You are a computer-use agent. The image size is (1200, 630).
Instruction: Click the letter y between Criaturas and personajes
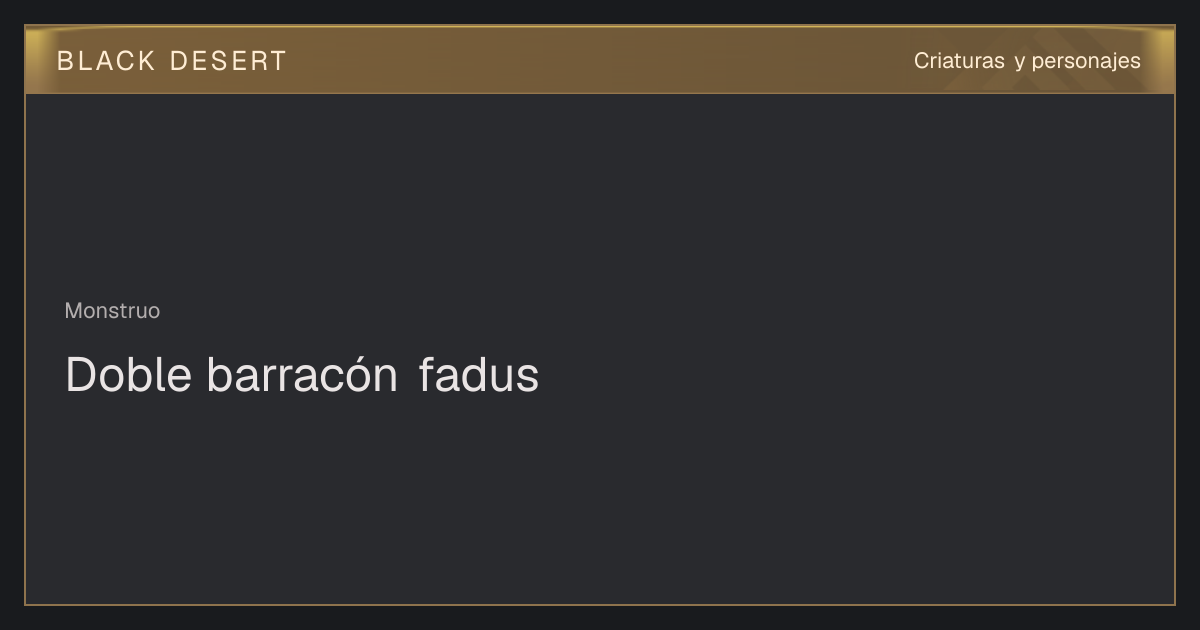pyautogui.click(x=1019, y=62)
